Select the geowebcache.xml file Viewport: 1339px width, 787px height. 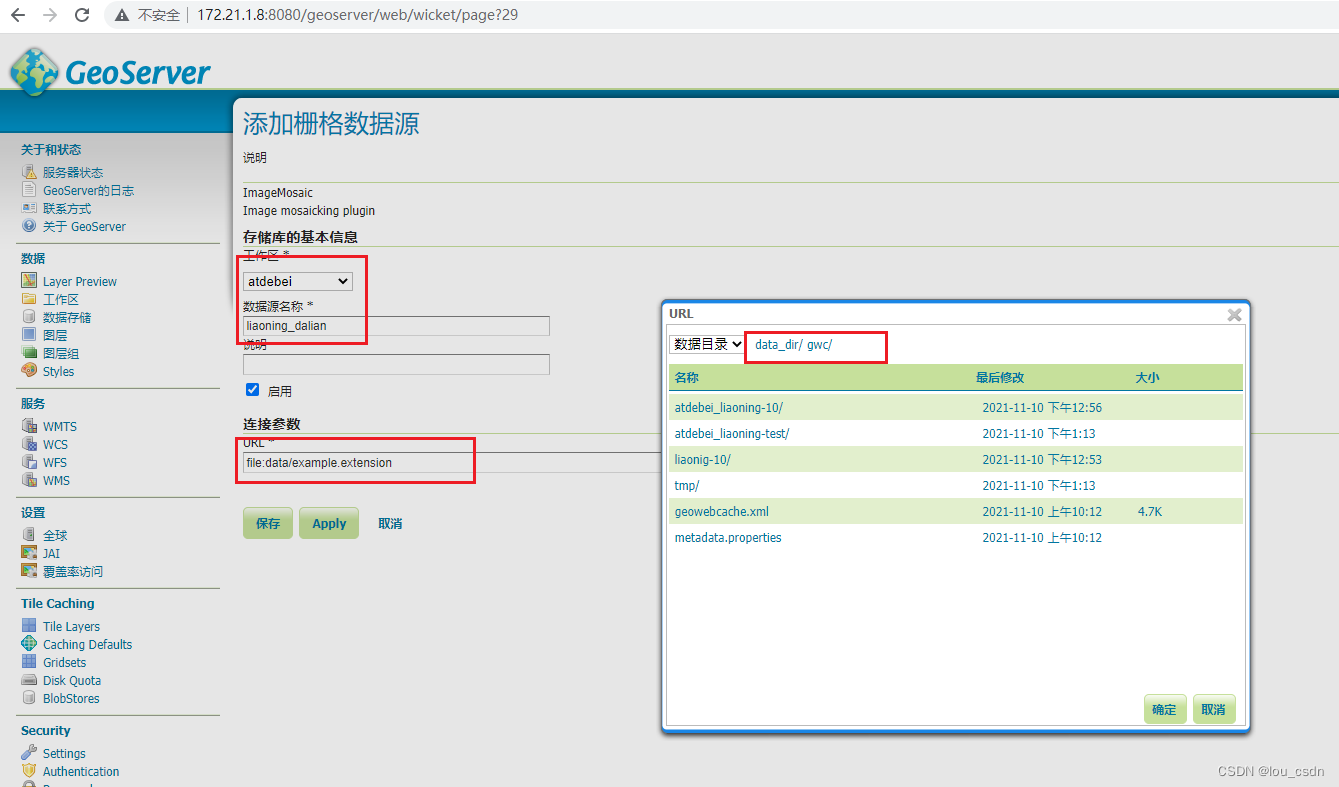pos(722,511)
